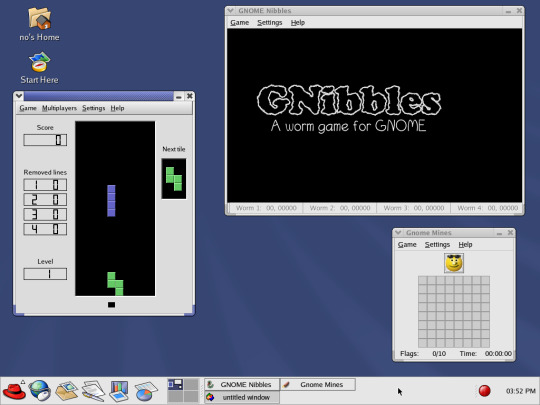The image size is (540, 405).
Task: Click Worm 4 score in Nibbles statusbar
Action: pos(488,208)
